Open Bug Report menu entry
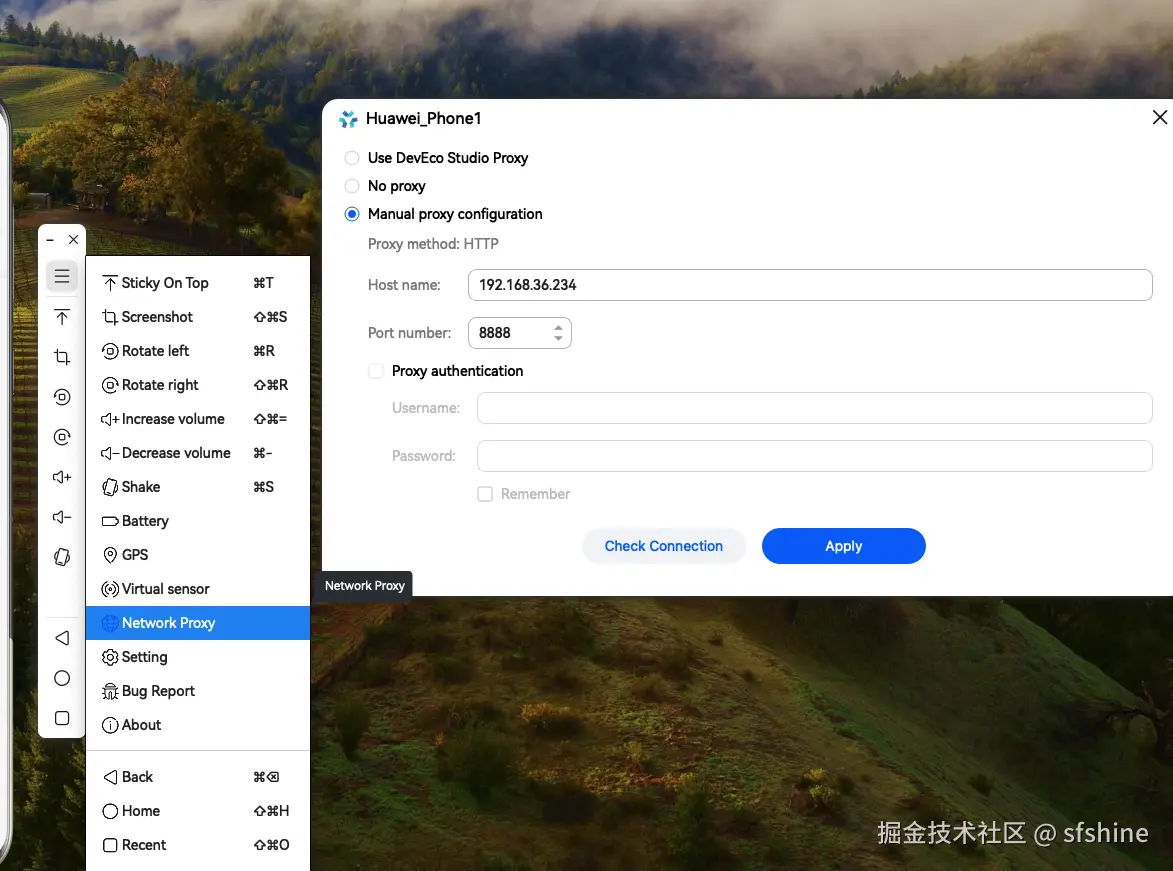 coord(197,691)
